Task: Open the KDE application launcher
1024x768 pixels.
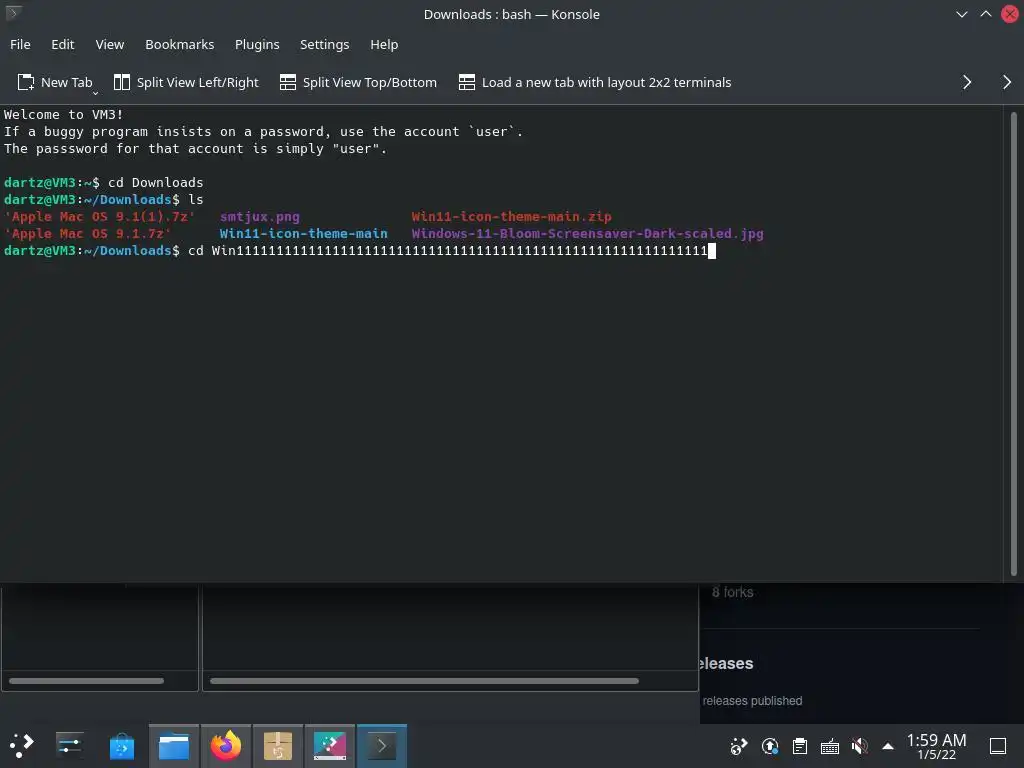Action: (22, 746)
